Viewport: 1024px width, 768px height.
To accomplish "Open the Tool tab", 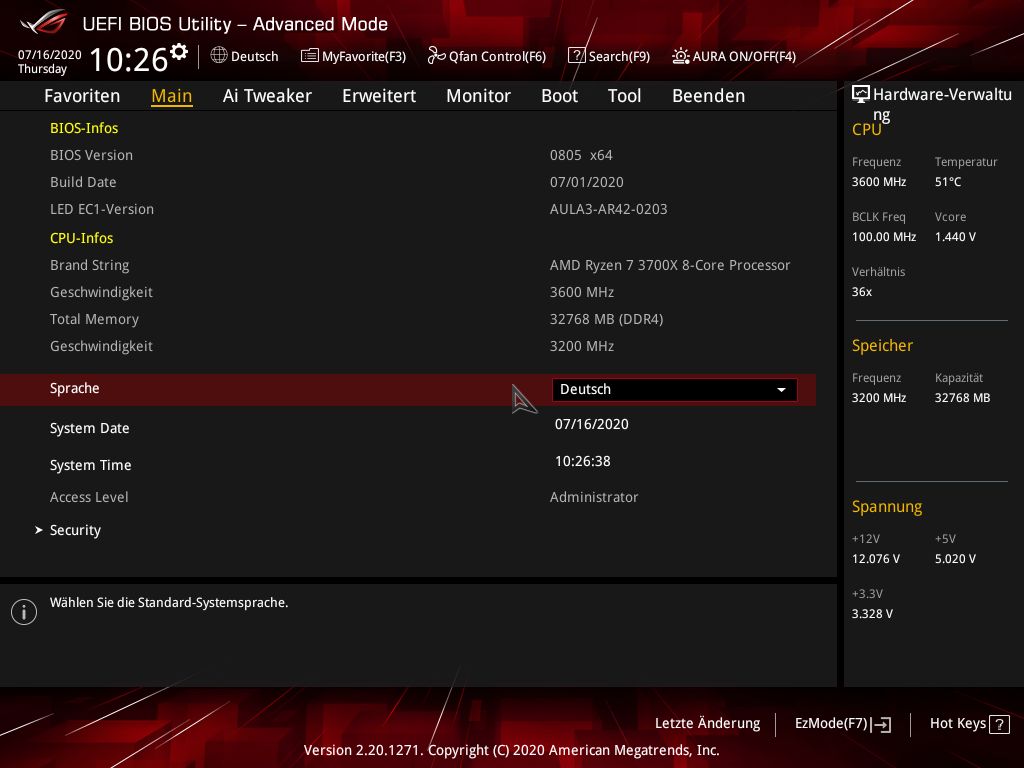I will tap(624, 95).
